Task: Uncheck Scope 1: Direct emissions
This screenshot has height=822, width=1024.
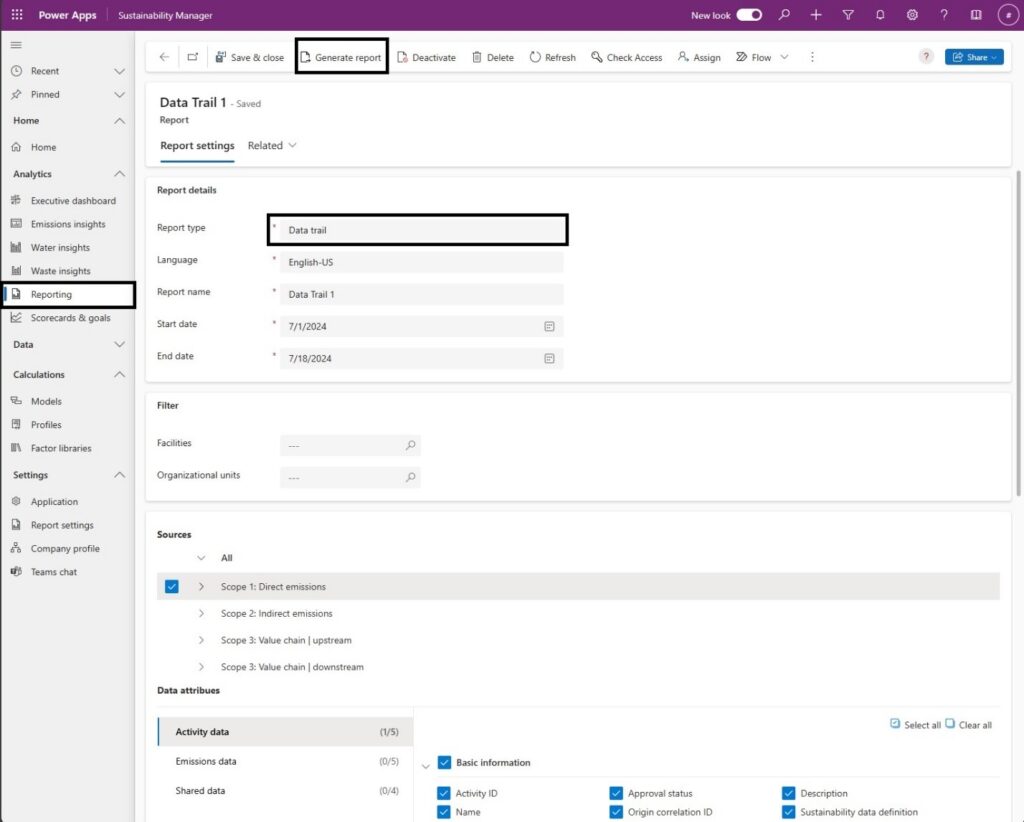Action: click(171, 586)
